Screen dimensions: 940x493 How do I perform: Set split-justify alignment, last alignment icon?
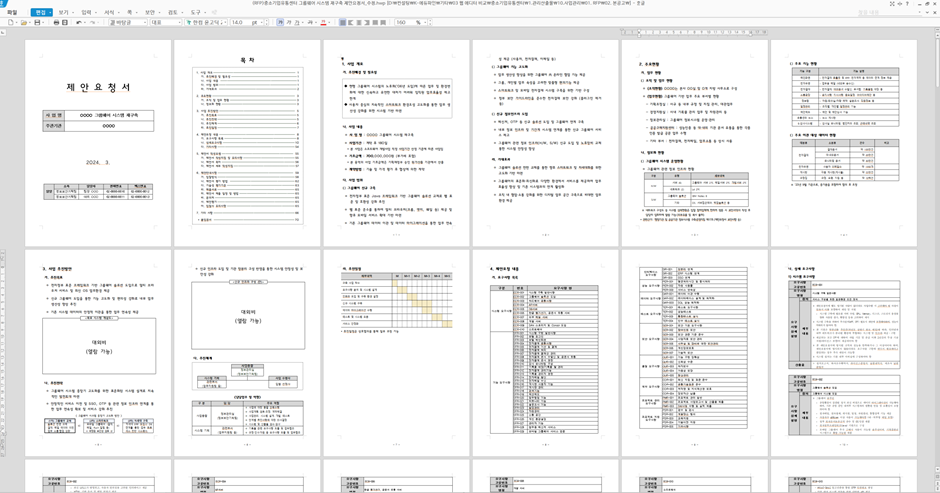pos(383,22)
